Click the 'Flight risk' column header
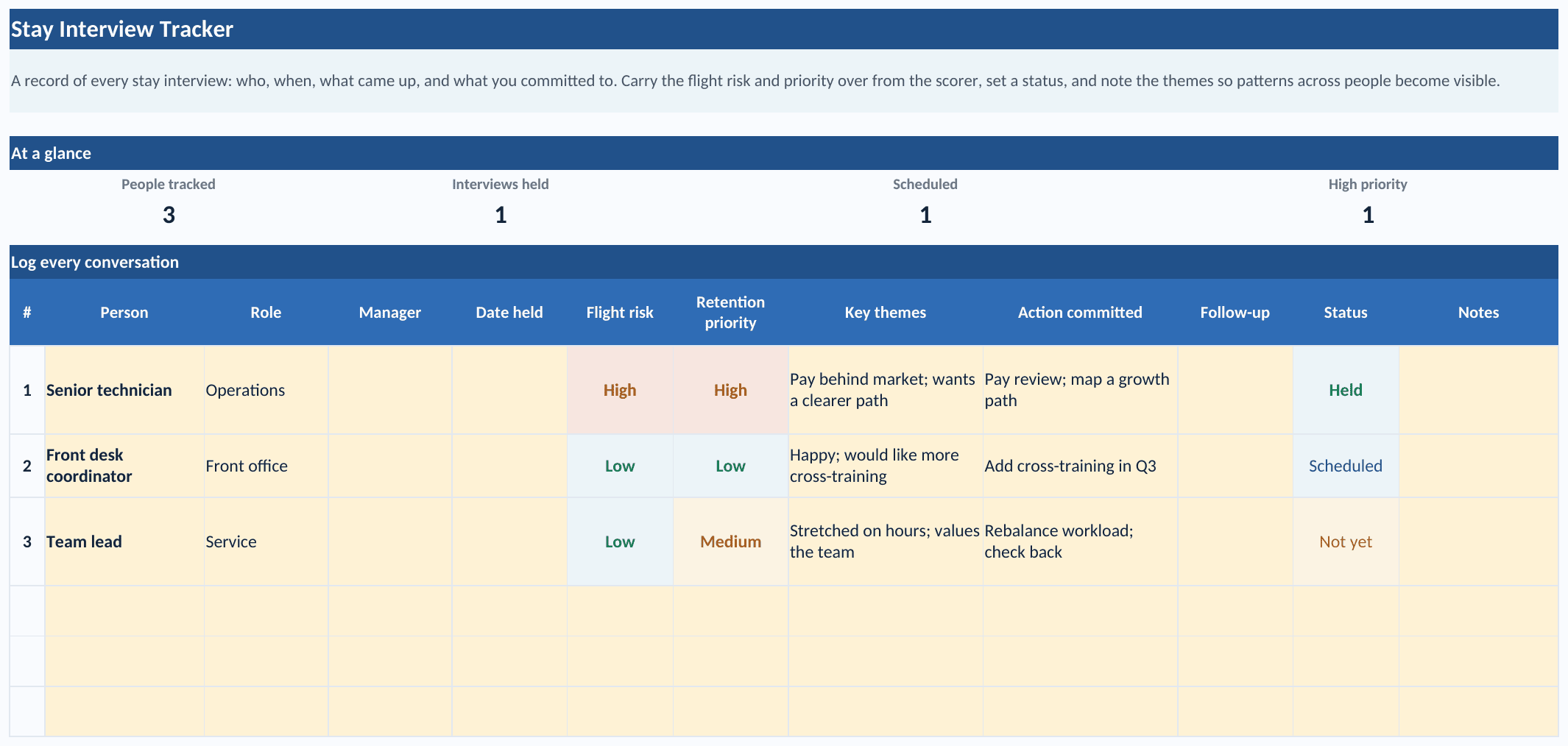The image size is (1568, 746). 620,312
